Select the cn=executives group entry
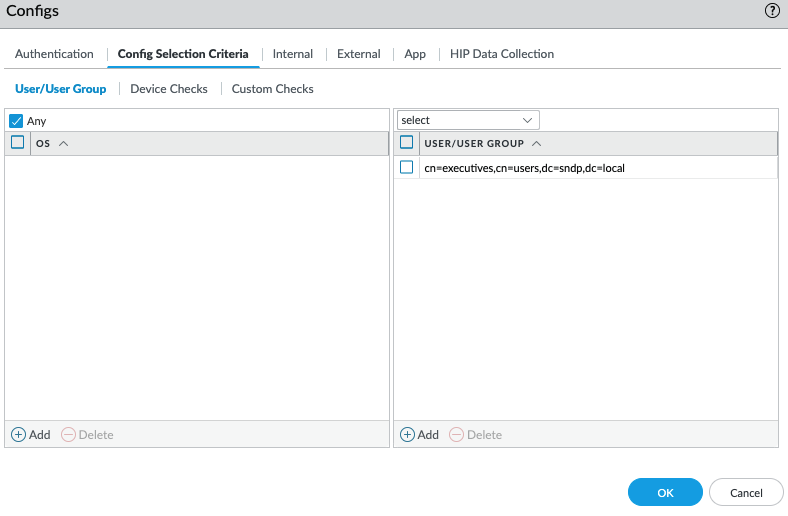788x516 pixels. (524, 168)
